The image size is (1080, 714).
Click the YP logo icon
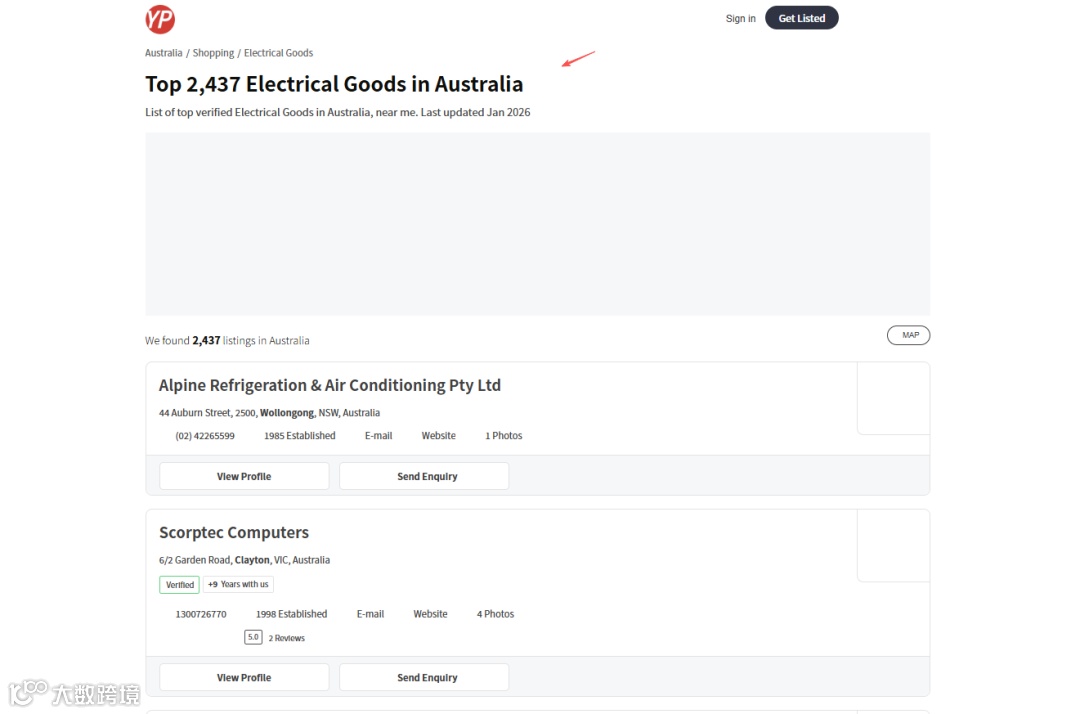[160, 19]
